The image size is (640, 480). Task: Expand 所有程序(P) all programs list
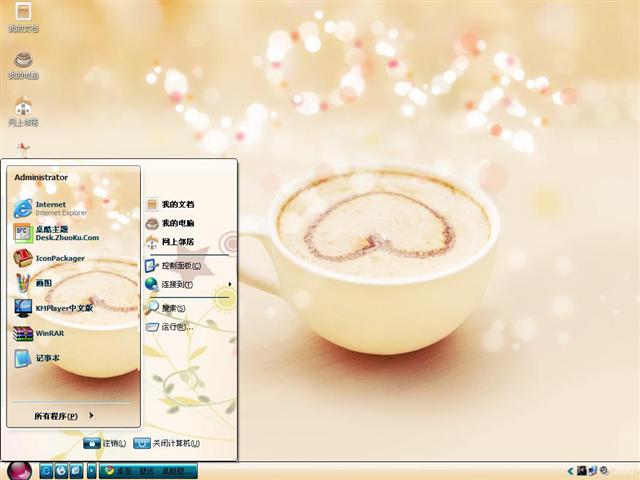click(64, 416)
